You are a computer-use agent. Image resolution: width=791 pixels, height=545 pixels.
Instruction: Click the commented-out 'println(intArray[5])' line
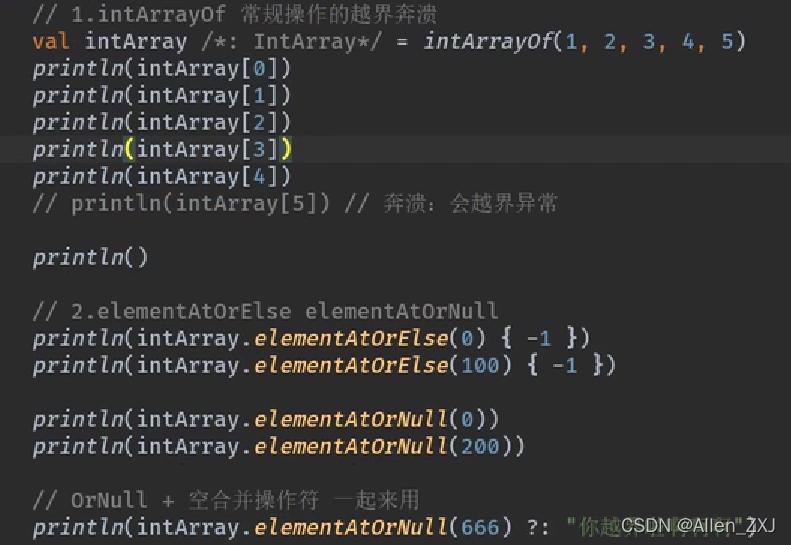[295, 204]
